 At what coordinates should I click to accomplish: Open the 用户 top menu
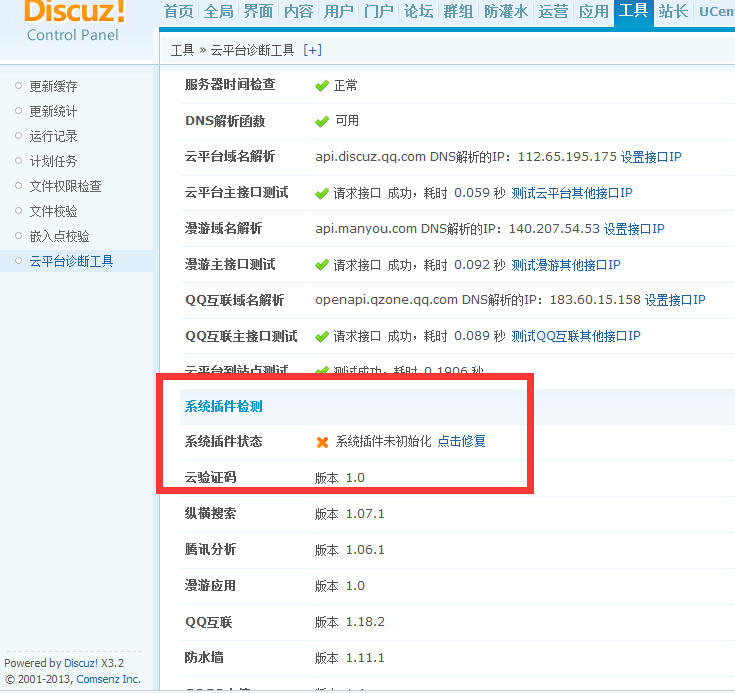point(338,11)
